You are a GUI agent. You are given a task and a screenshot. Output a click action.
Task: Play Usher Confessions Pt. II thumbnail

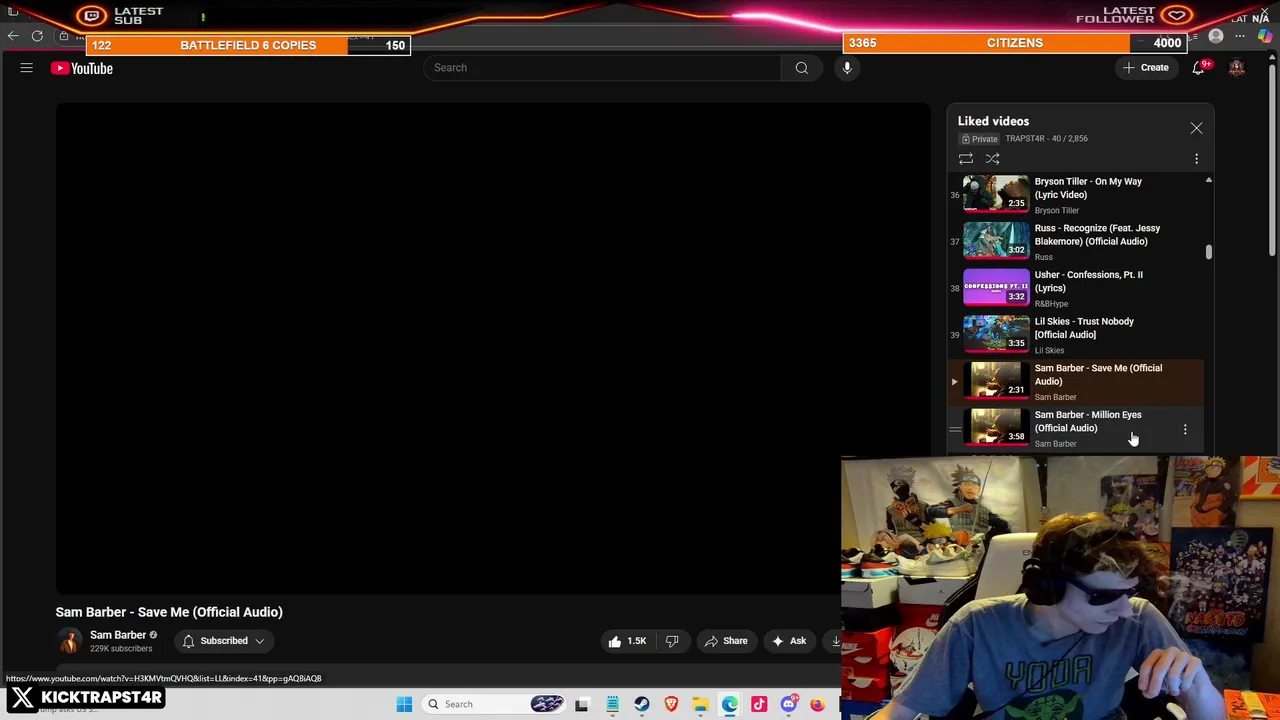[995, 287]
